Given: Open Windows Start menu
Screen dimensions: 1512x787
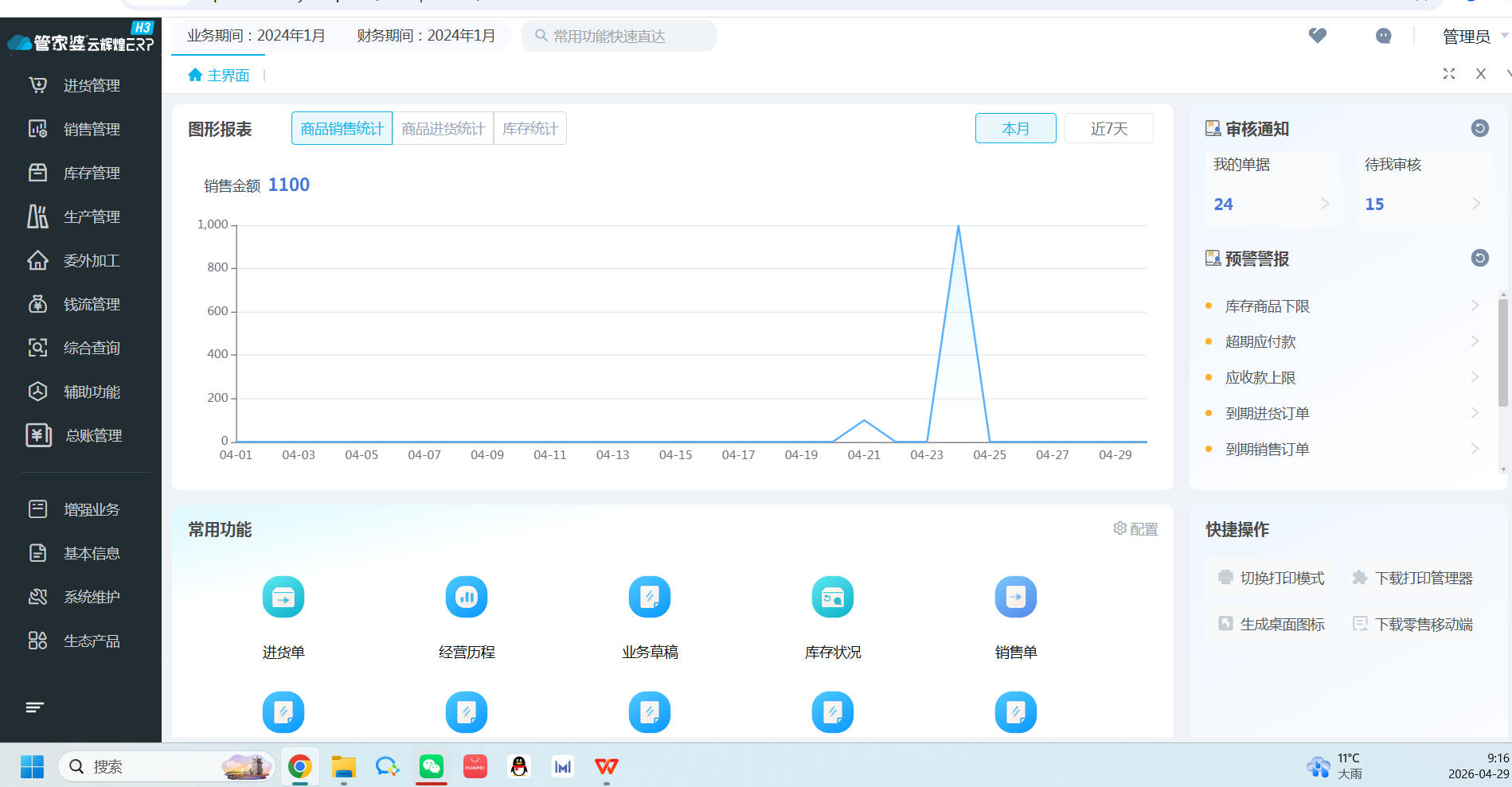Looking at the screenshot, I should coord(32,766).
